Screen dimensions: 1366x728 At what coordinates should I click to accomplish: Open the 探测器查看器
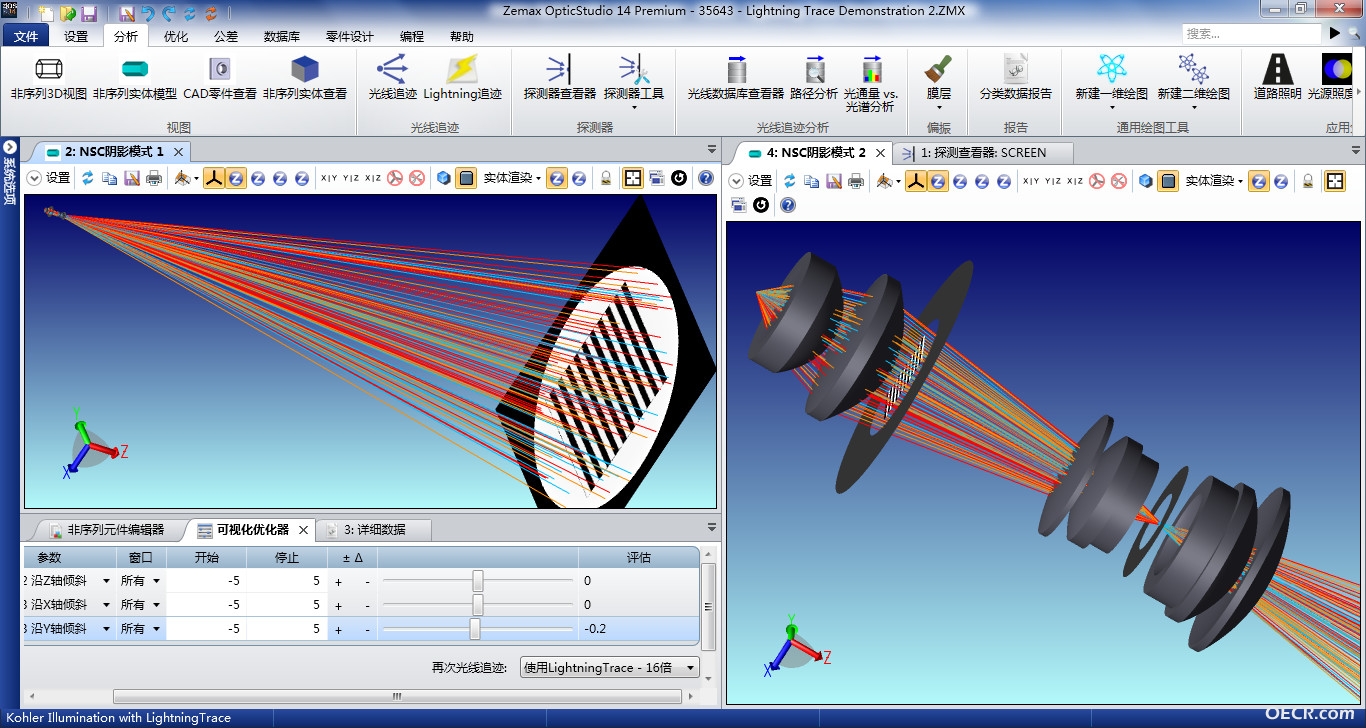pos(559,78)
